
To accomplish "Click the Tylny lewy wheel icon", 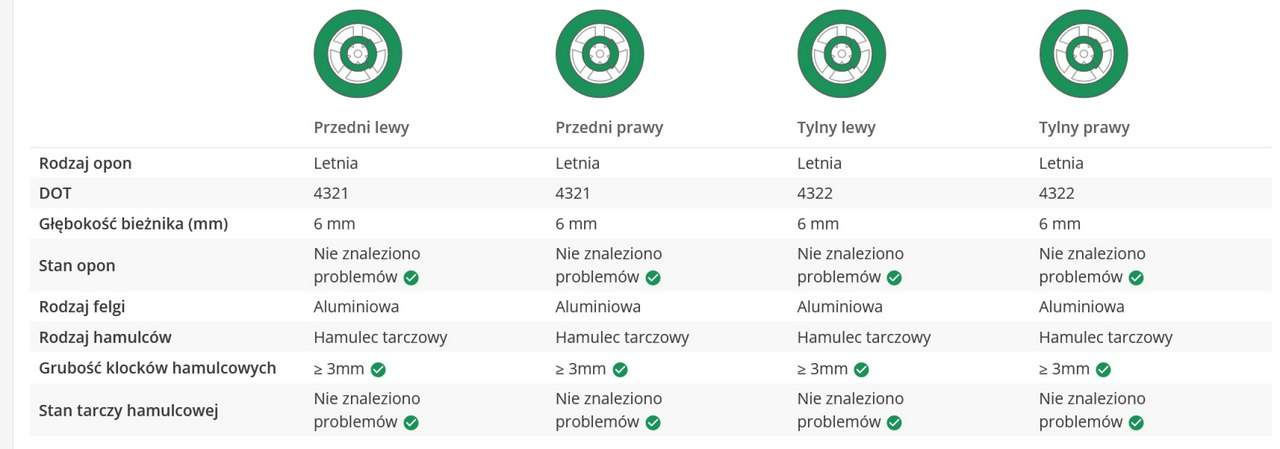I will [842, 54].
